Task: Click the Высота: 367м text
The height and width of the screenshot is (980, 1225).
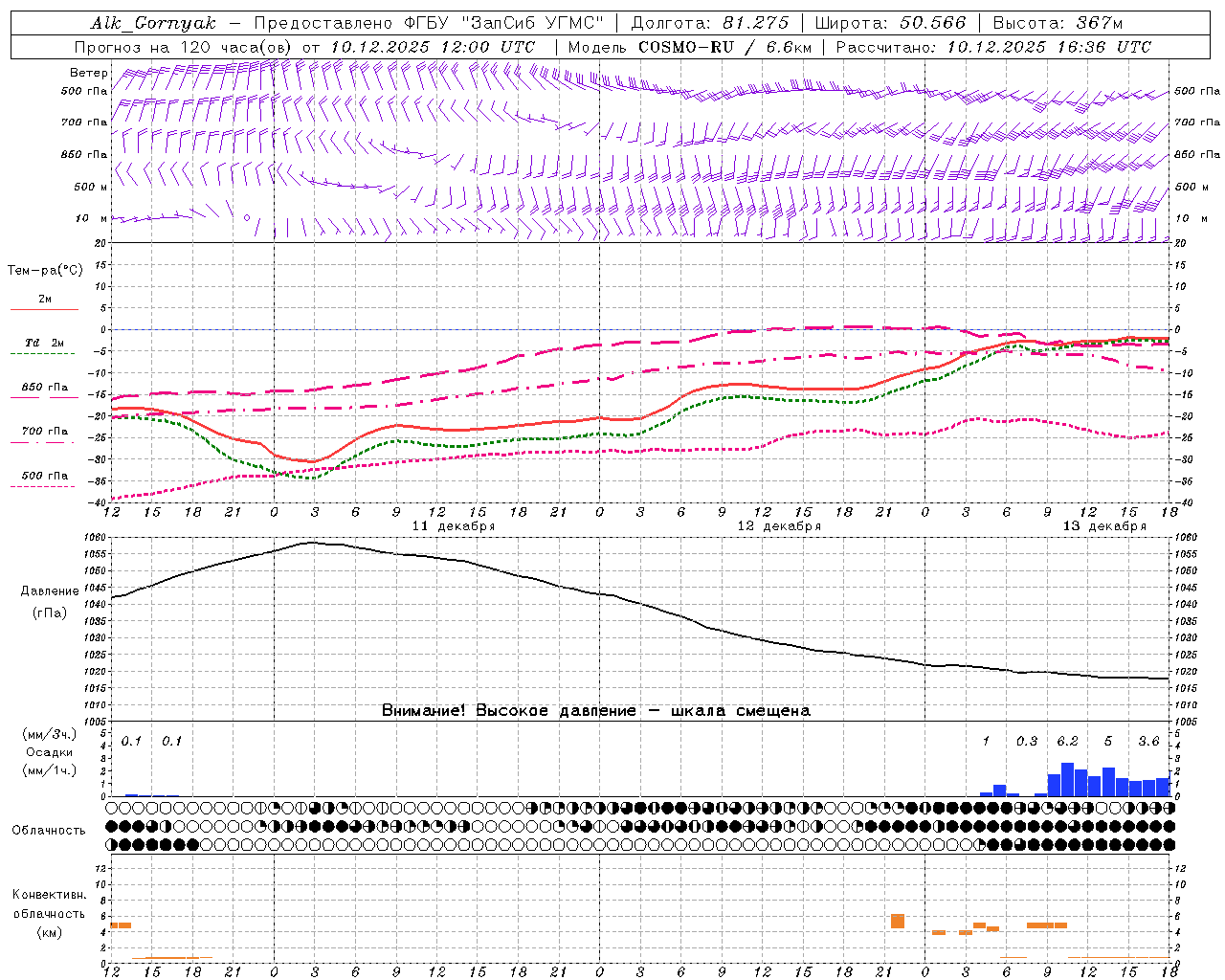Action: tap(1058, 23)
